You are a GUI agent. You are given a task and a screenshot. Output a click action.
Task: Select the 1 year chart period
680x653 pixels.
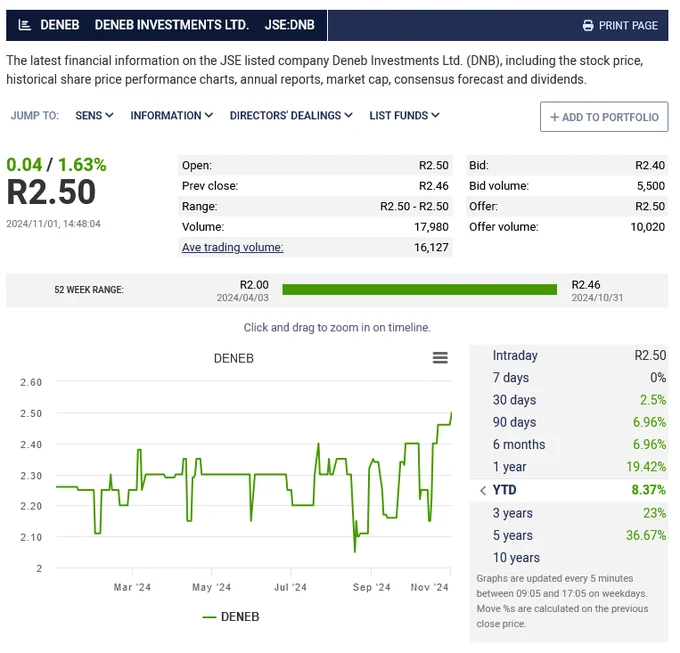(x=510, y=467)
